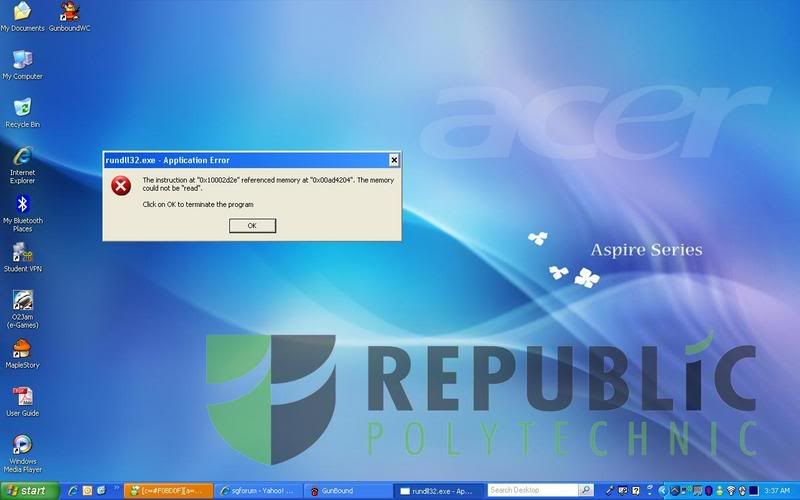Click the Internet Explorer quick launch icon

tap(73, 491)
